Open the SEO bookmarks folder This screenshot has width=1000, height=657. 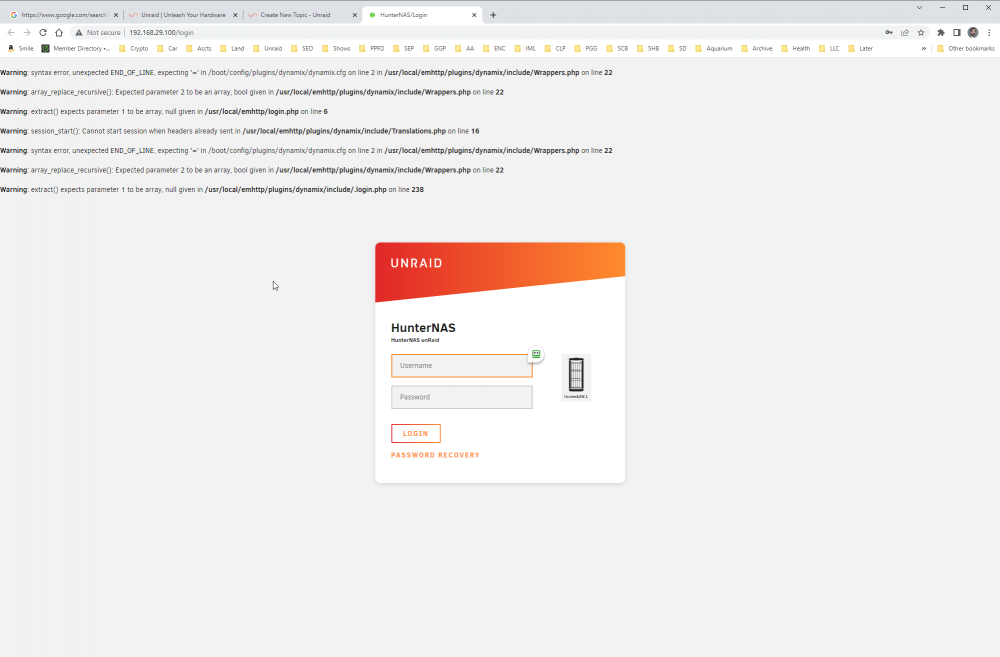click(302, 48)
